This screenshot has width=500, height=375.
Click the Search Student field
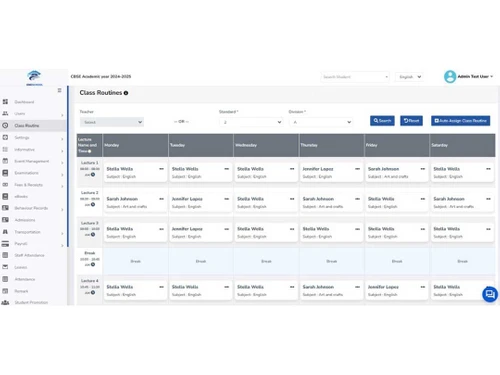(x=355, y=77)
